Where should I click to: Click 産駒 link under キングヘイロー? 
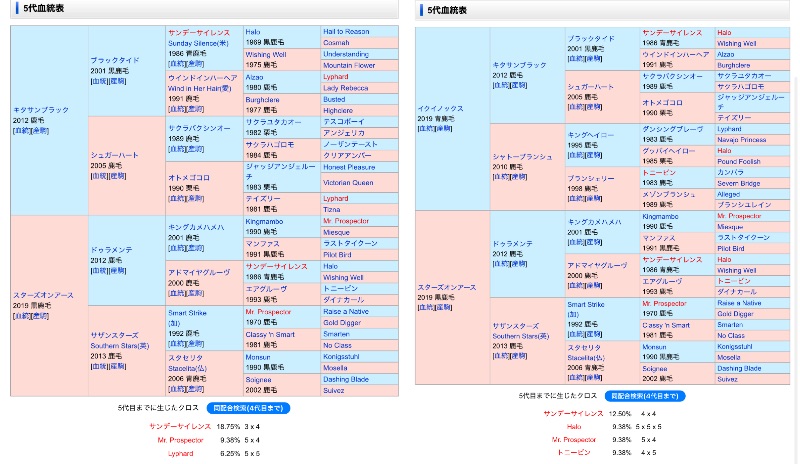pos(593,155)
